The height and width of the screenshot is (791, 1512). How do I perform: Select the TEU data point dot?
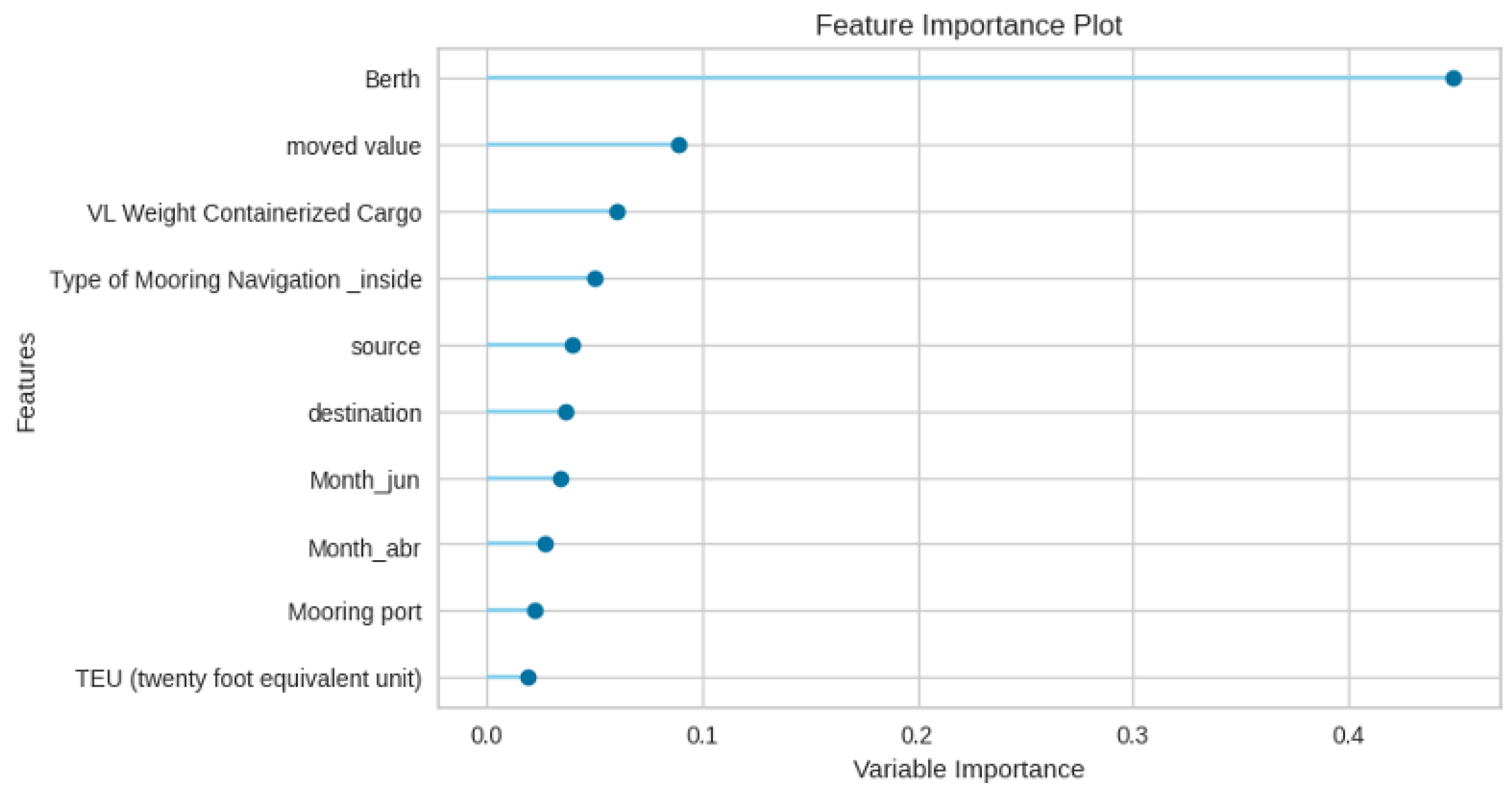(x=528, y=678)
